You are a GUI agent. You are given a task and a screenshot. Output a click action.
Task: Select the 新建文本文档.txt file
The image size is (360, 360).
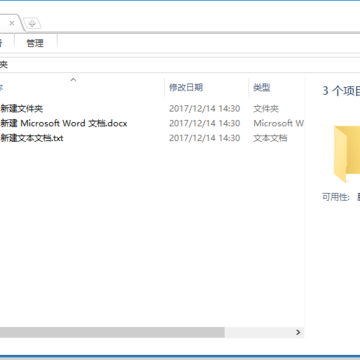click(32, 138)
